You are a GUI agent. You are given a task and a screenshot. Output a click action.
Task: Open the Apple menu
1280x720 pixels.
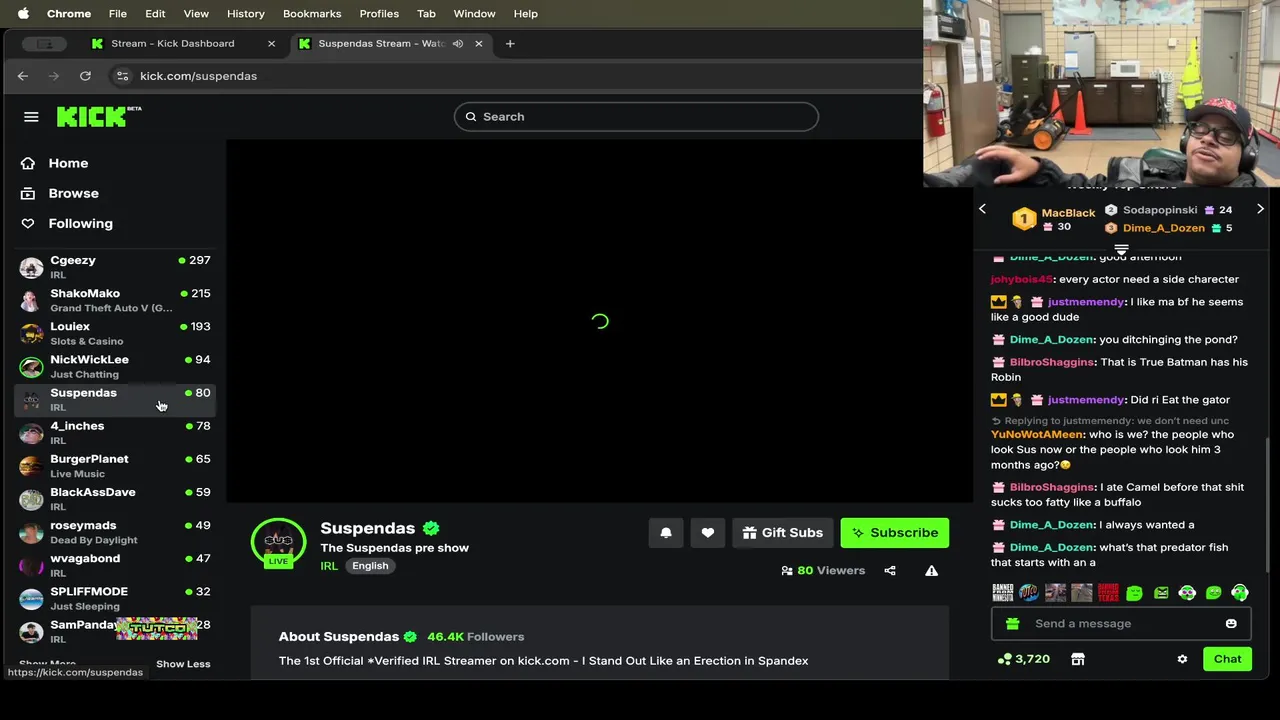click(x=22, y=14)
